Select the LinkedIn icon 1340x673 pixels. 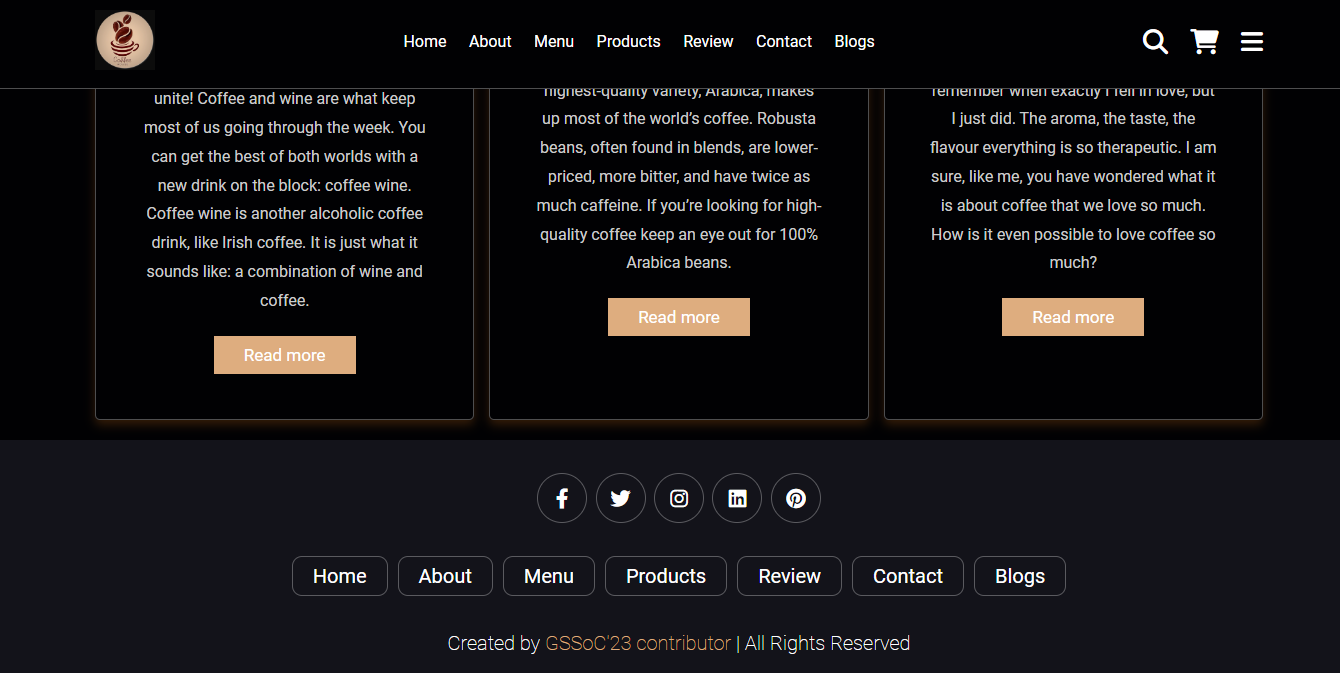[x=737, y=497]
